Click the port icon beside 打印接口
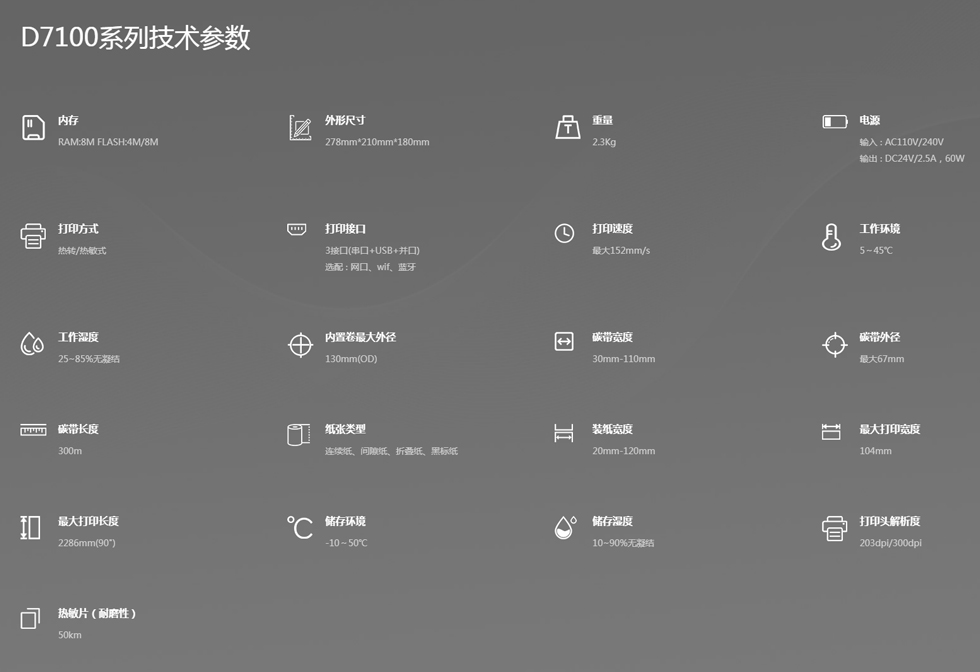Viewport: 980px width, 672px height. 297,229
